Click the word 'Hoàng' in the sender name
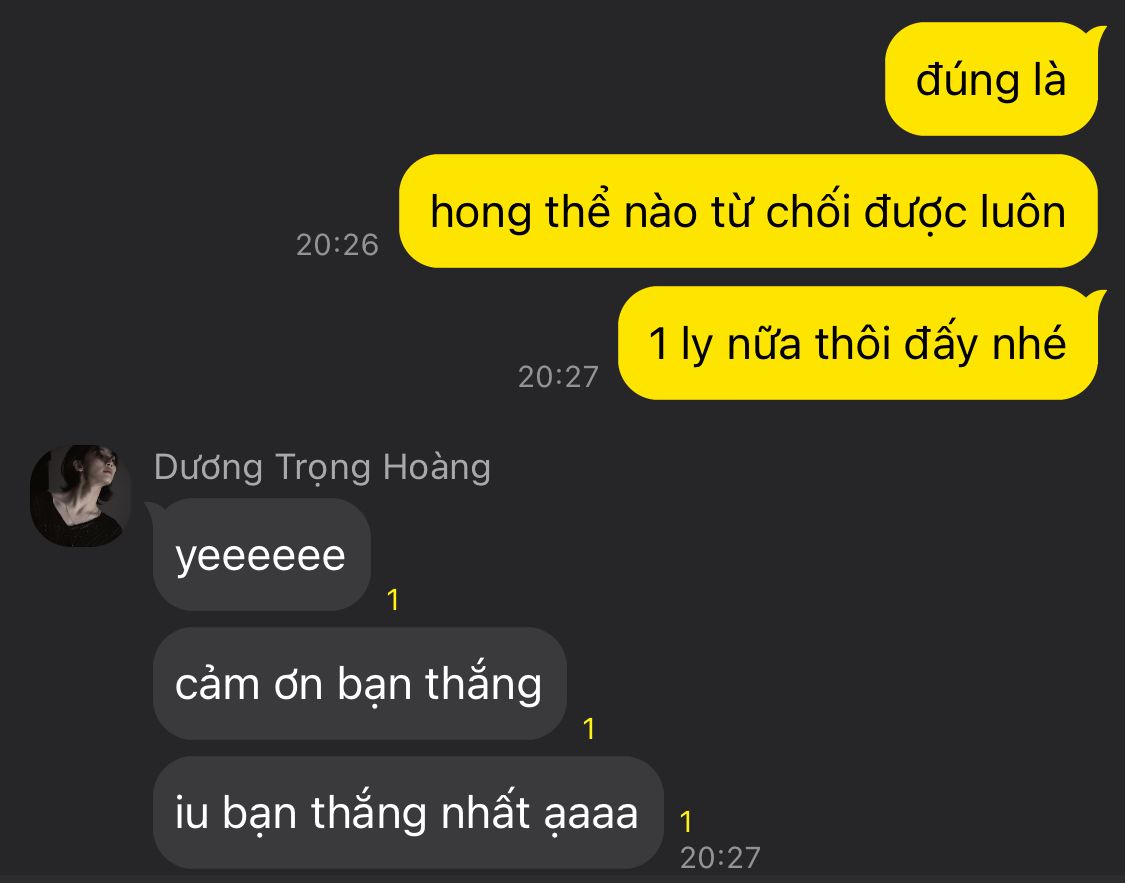Image resolution: width=1125 pixels, height=883 pixels. (x=437, y=468)
